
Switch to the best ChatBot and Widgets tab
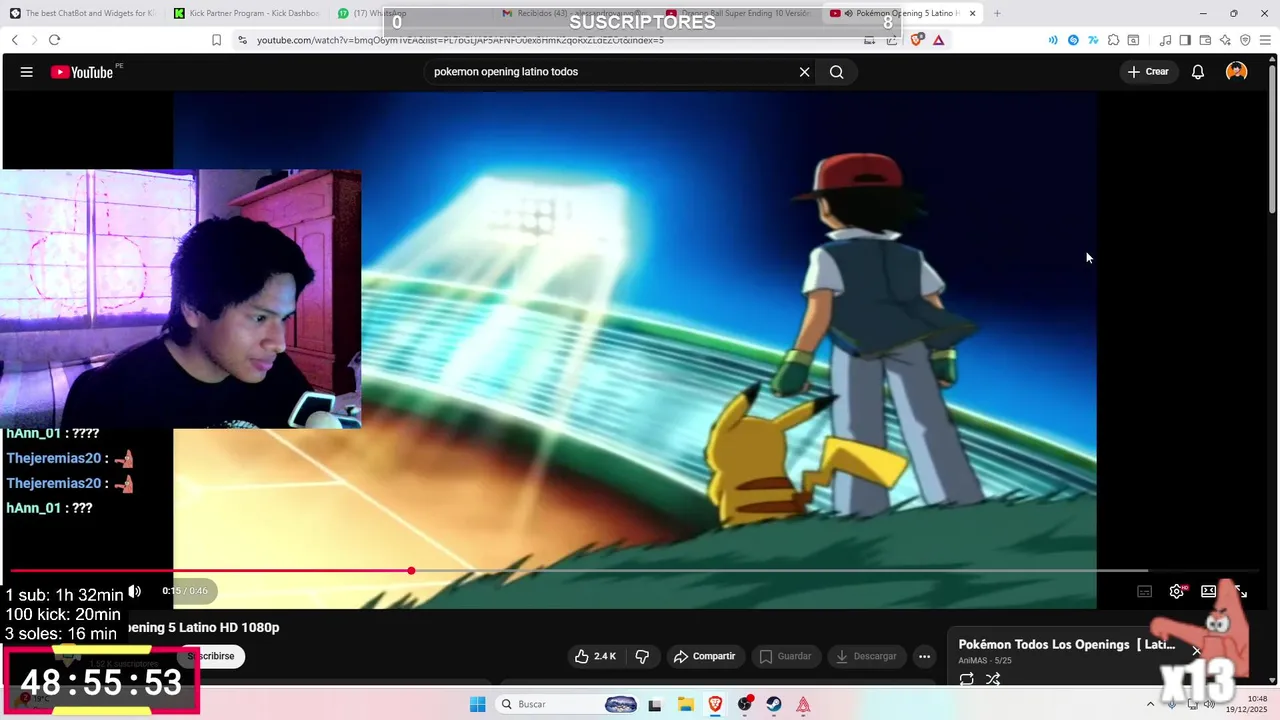coord(82,14)
